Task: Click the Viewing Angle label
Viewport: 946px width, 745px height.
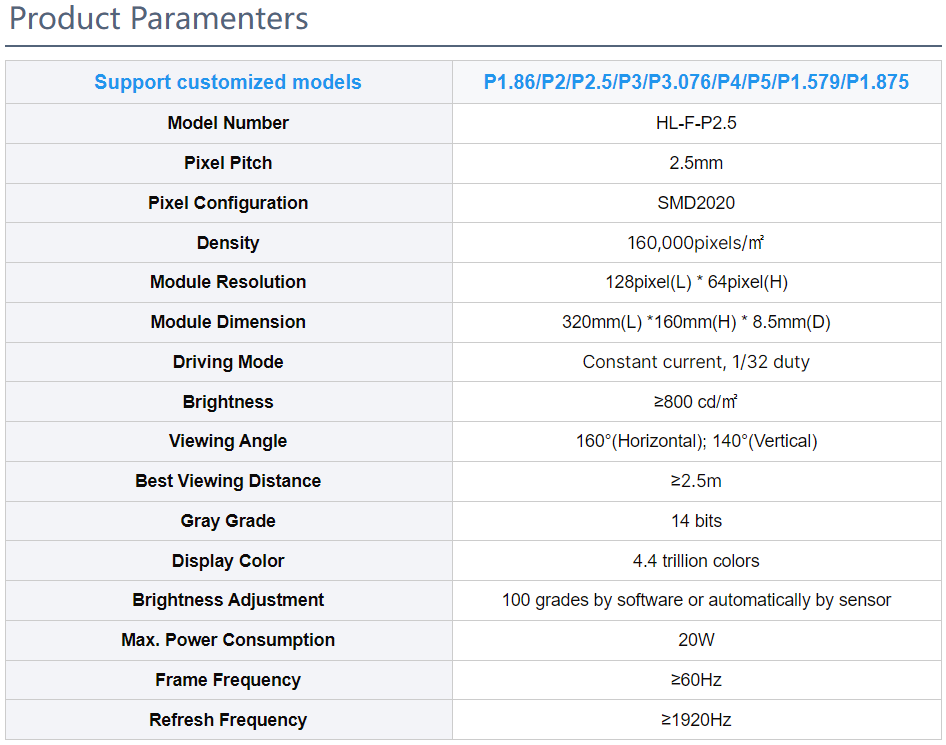Action: 228,441
